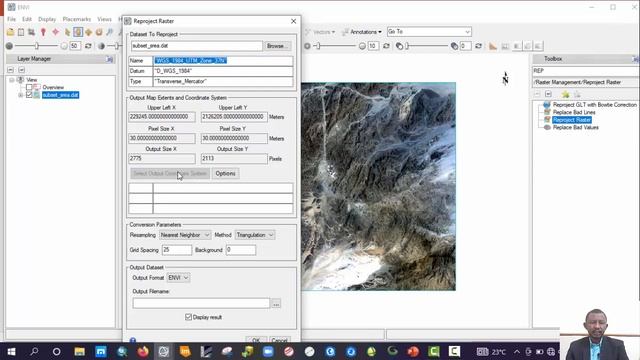Click OK in Reproject Raster dialog

point(256,340)
